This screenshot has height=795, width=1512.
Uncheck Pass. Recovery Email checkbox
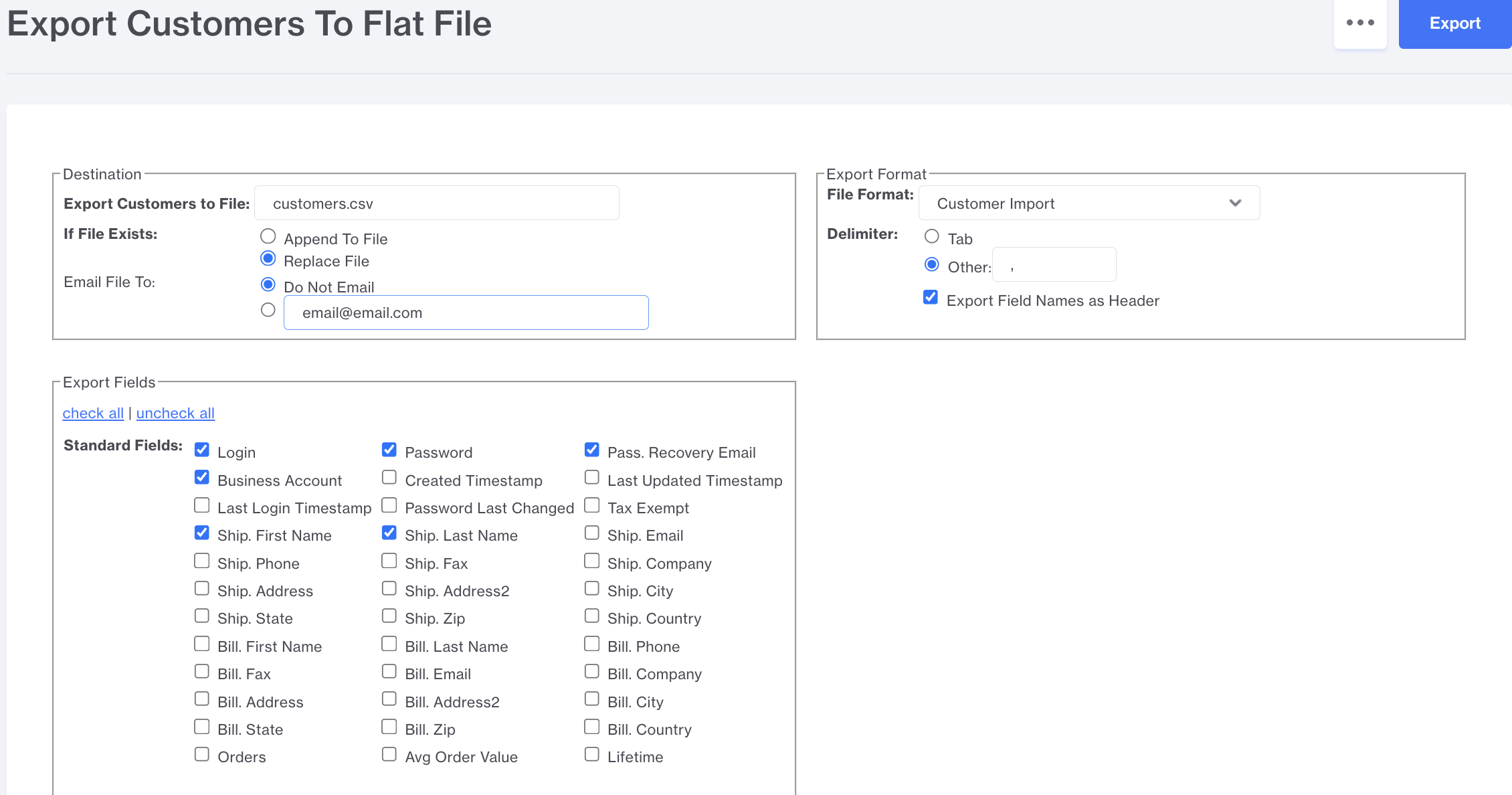click(591, 450)
